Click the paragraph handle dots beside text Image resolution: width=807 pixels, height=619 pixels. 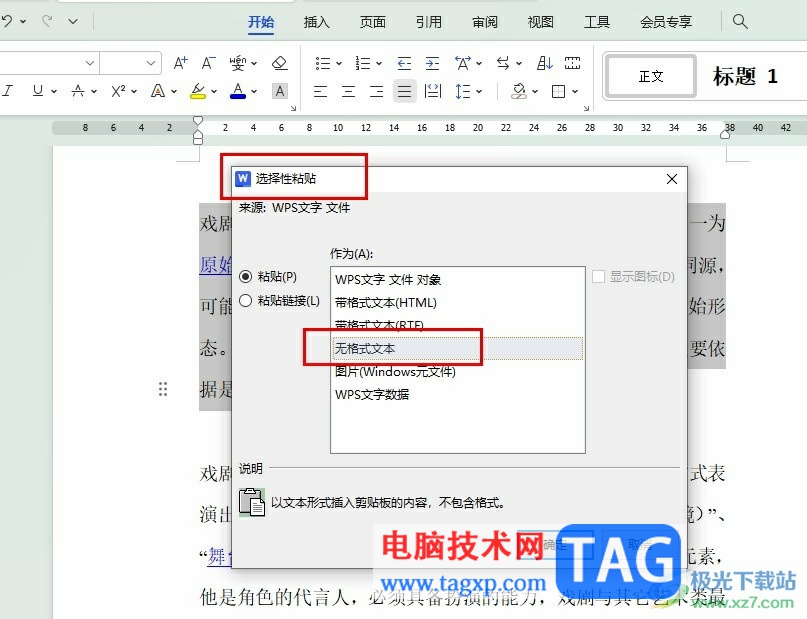click(x=163, y=389)
